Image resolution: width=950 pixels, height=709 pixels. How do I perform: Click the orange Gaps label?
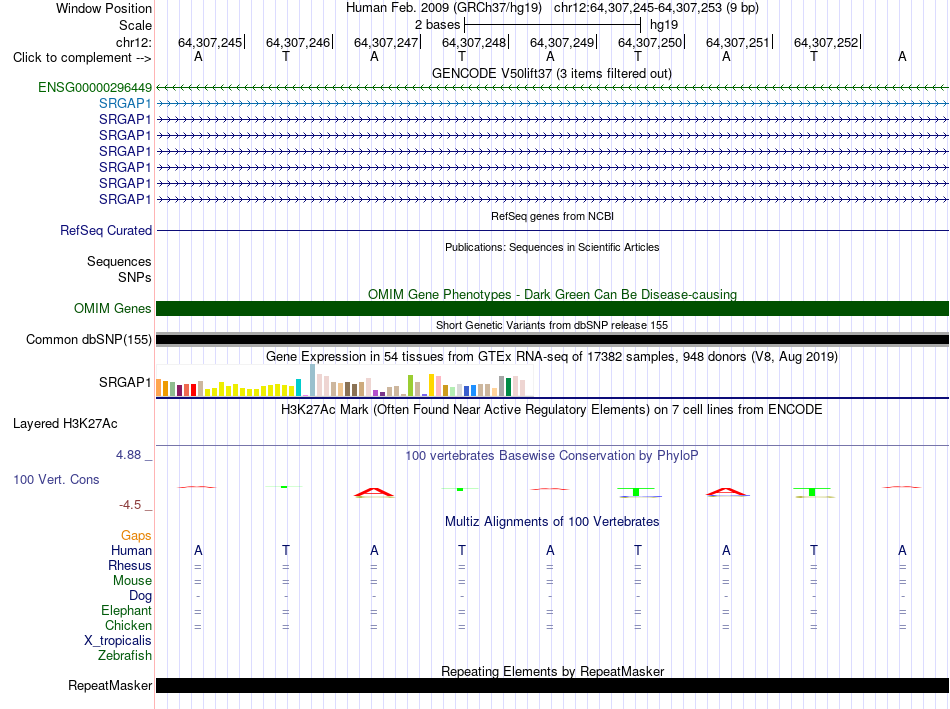(136, 535)
